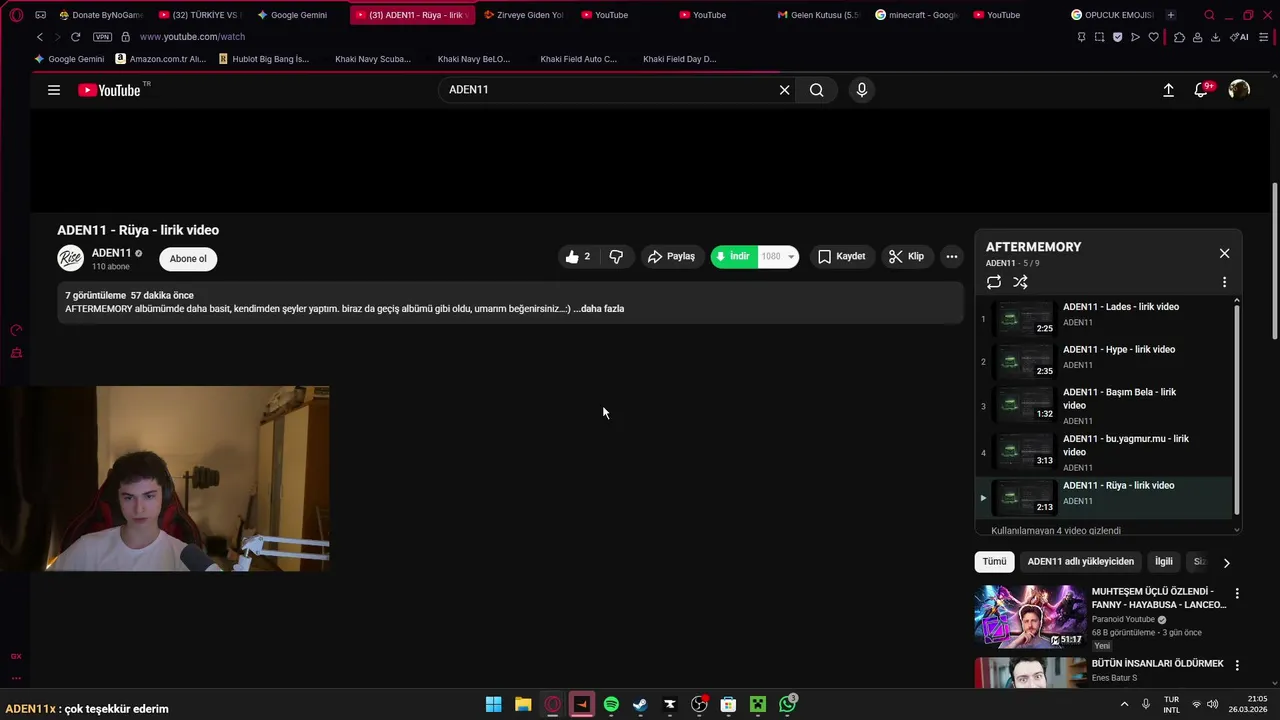Open Steam from the taskbar
1280x720 pixels.
(640, 704)
